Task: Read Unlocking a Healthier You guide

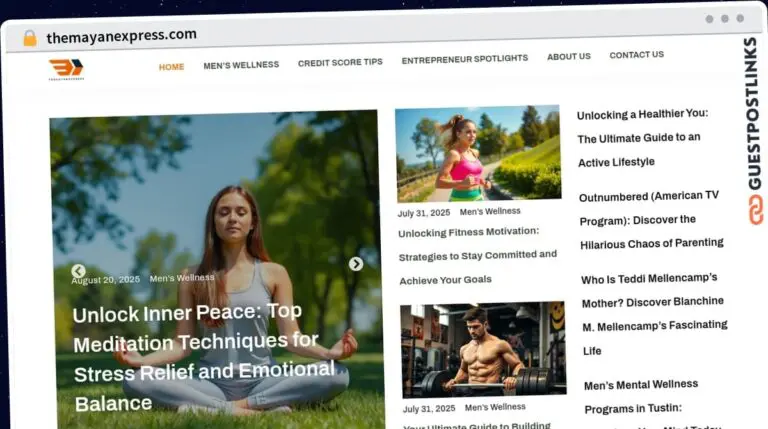Action: 644,138
